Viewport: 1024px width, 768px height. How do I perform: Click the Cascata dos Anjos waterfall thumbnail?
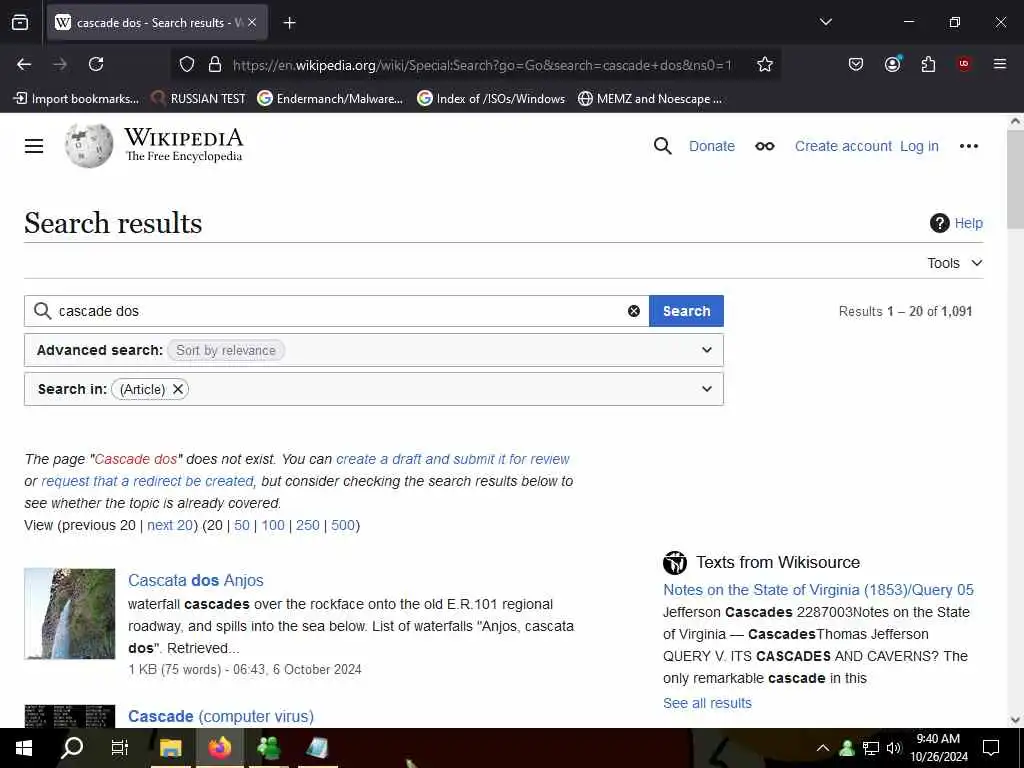point(70,614)
